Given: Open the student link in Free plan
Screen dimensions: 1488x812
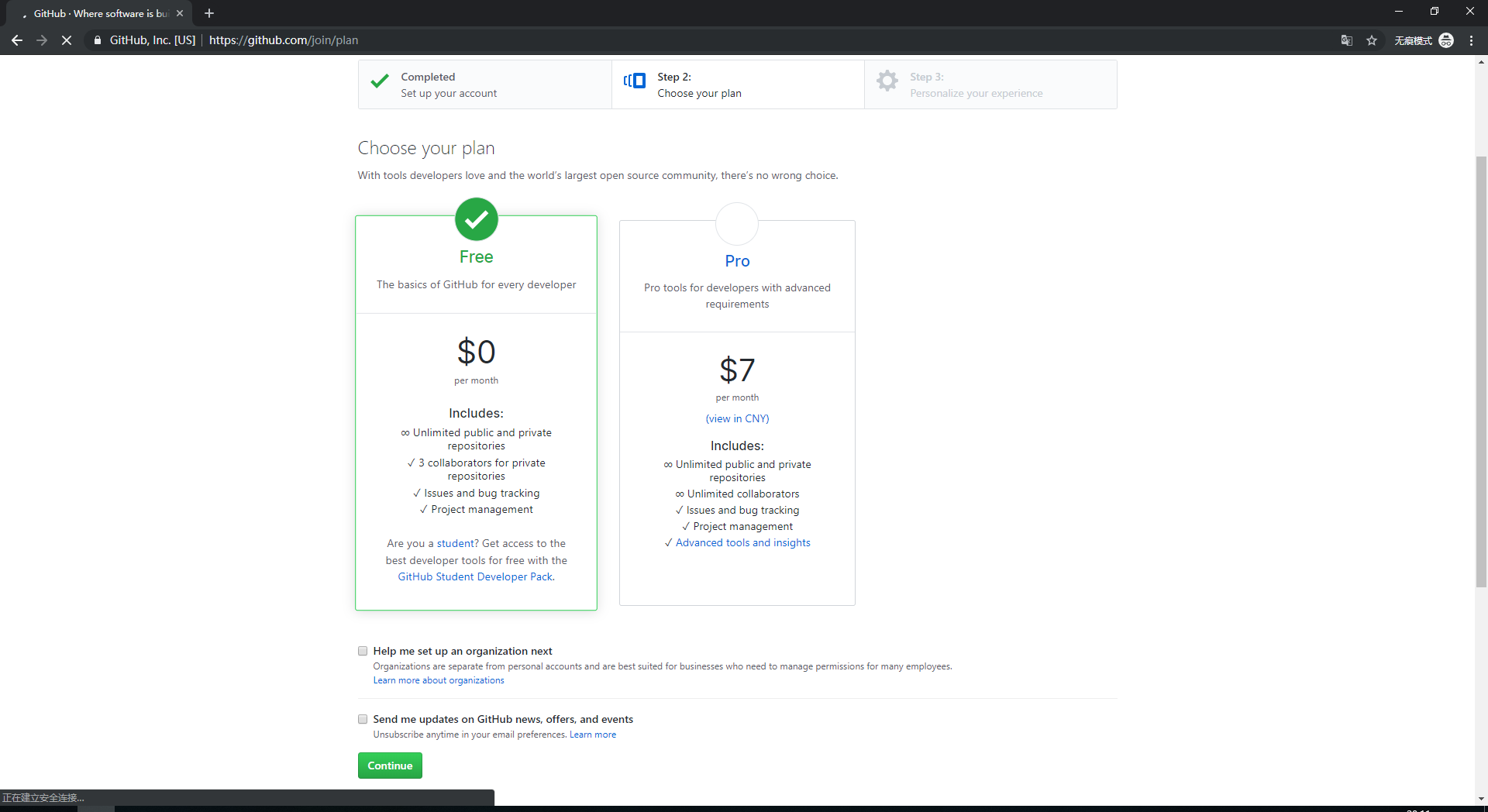Looking at the screenshot, I should point(457,543).
